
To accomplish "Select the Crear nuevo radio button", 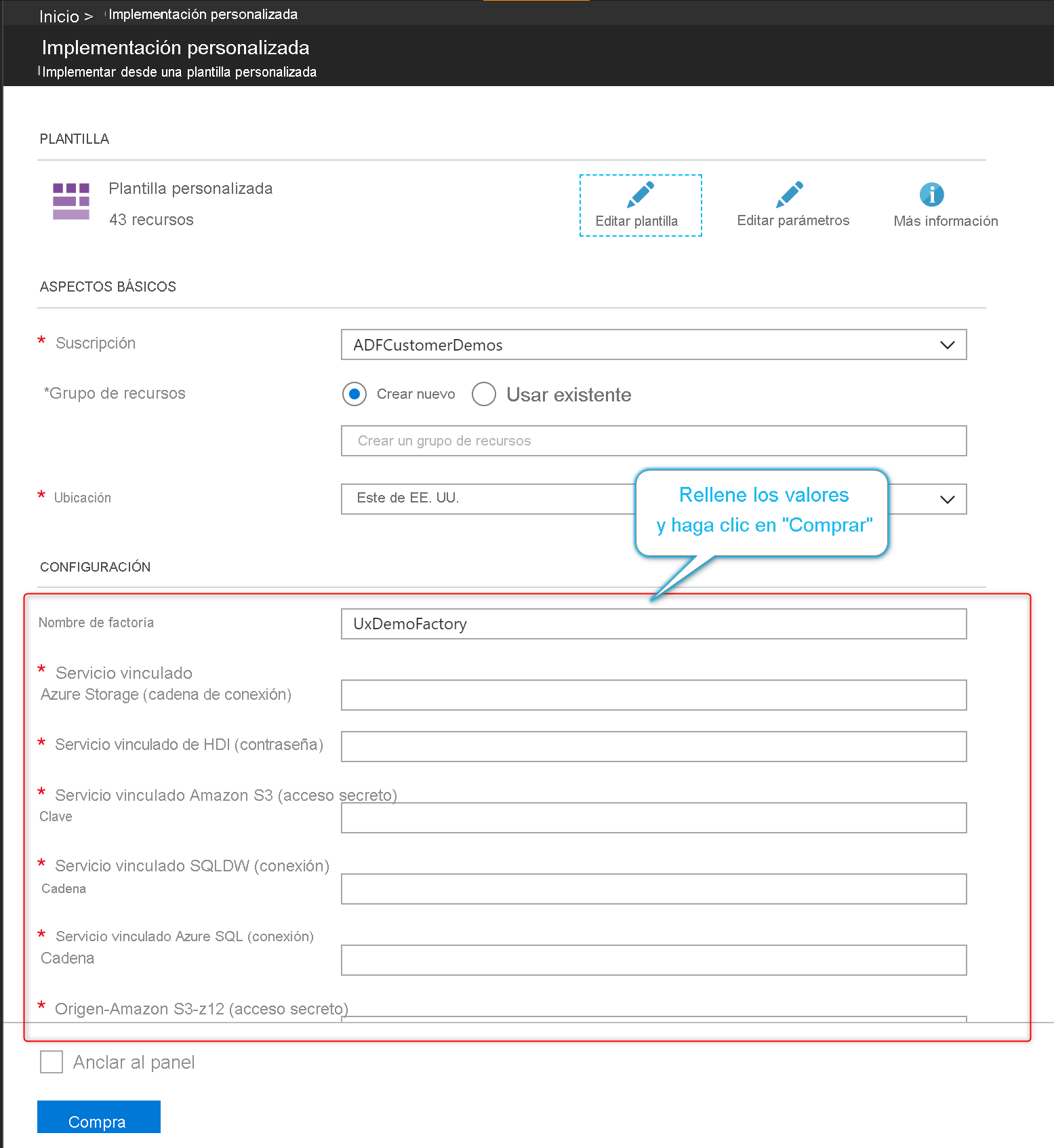I will (354, 394).
